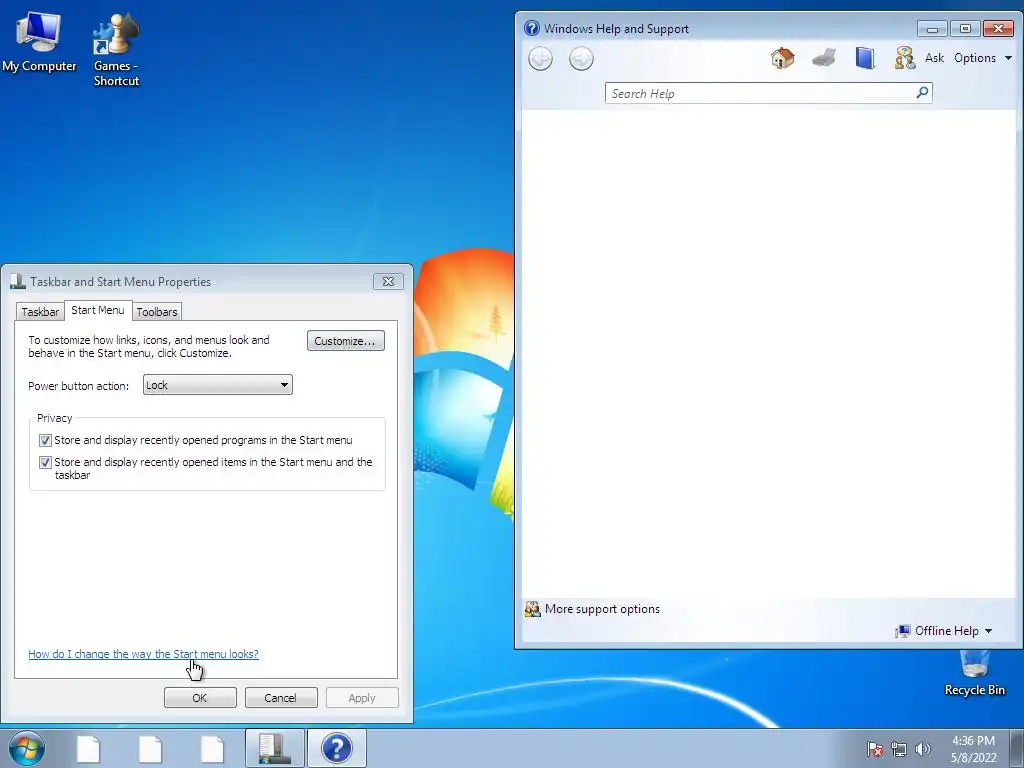Click the Apply button
Screen dimensions: 1024x768
pyautogui.click(x=362, y=697)
